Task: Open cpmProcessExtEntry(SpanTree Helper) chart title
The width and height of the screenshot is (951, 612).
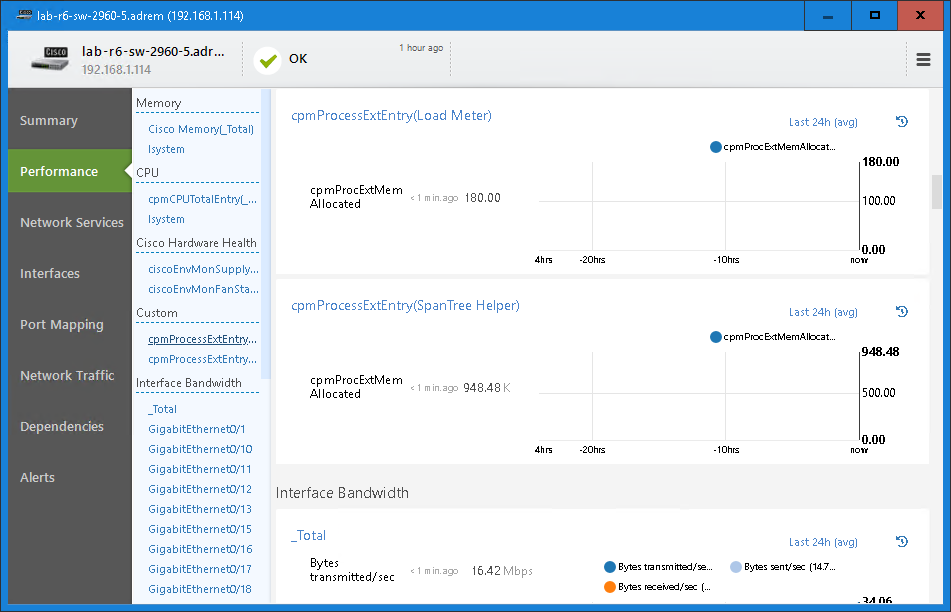Action: (405, 305)
